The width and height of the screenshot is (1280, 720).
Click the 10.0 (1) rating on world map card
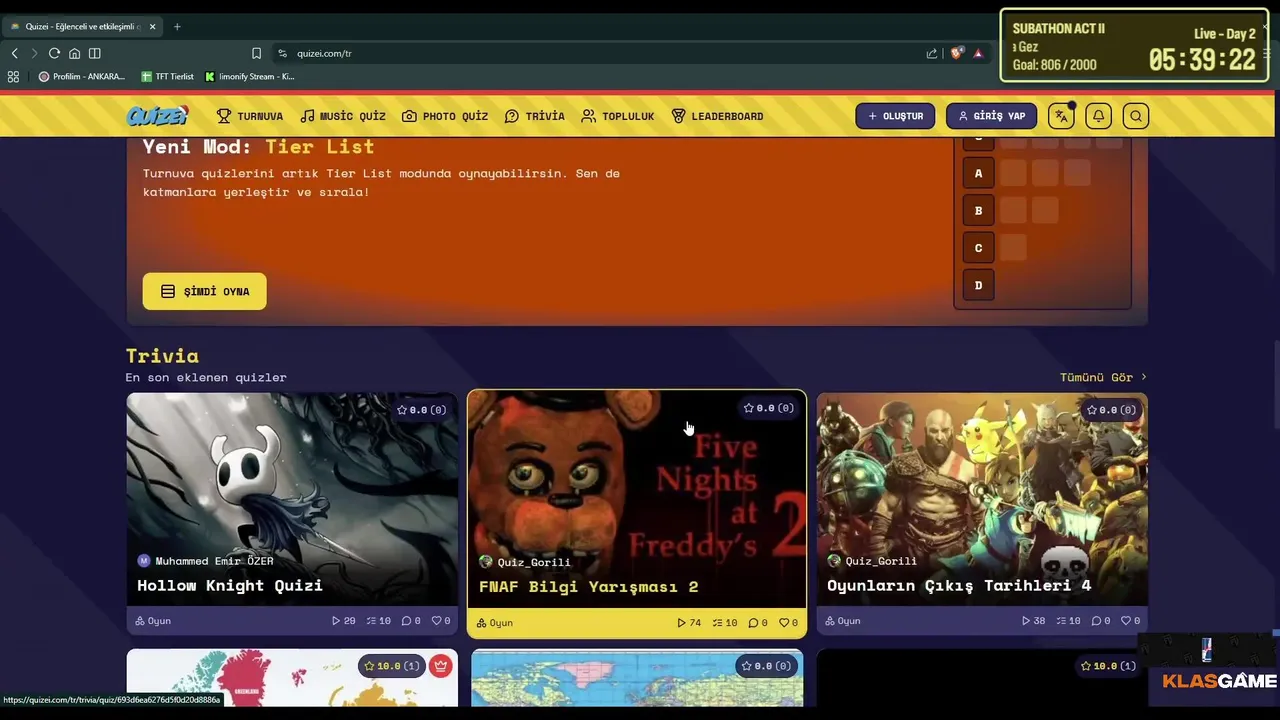[393, 666]
